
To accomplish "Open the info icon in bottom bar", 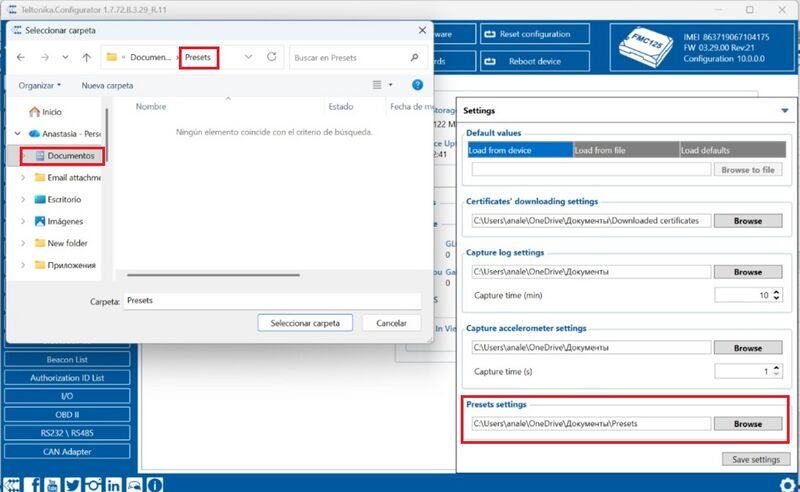I will [x=155, y=484].
